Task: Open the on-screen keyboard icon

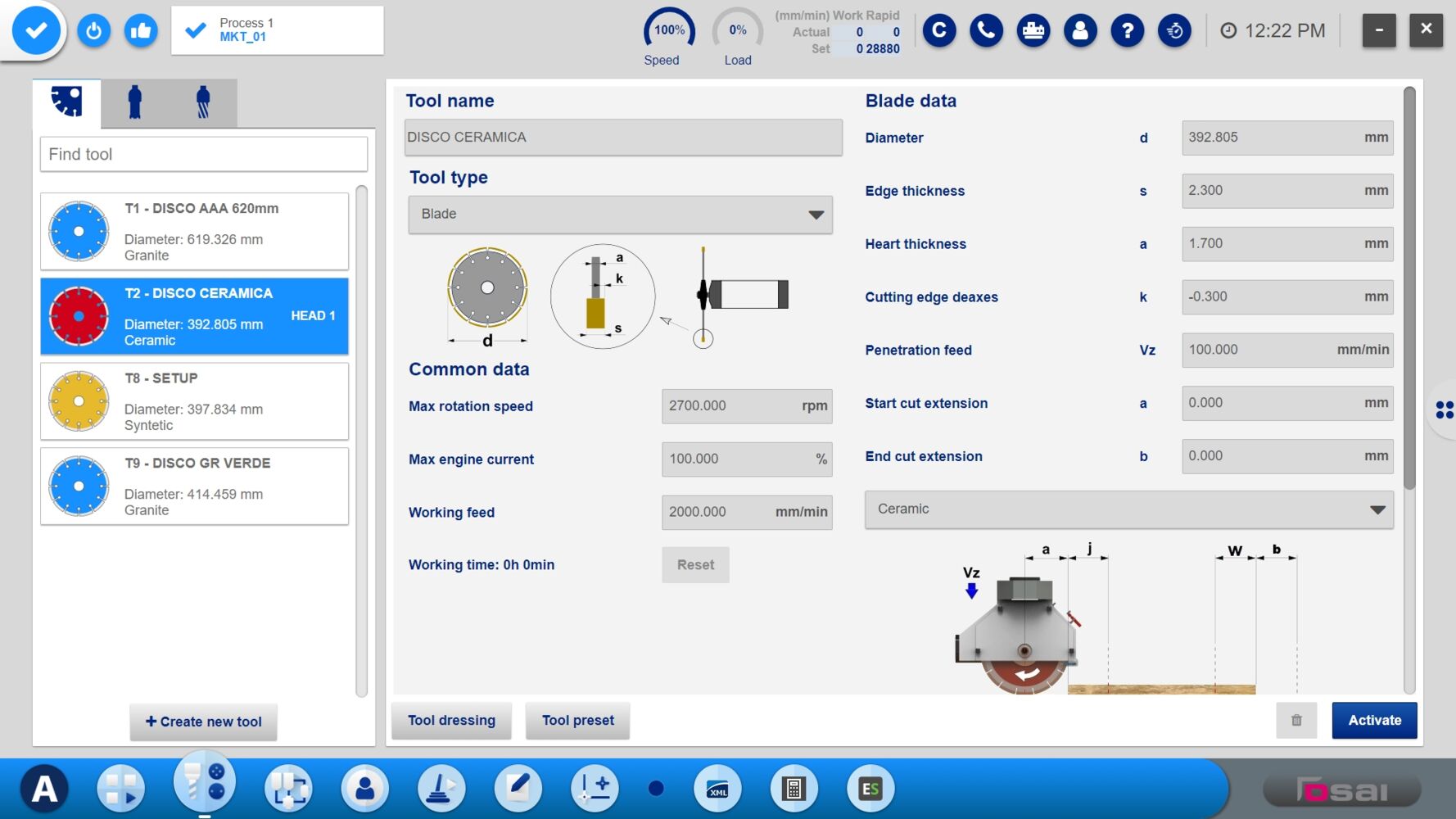Action: [1033, 31]
